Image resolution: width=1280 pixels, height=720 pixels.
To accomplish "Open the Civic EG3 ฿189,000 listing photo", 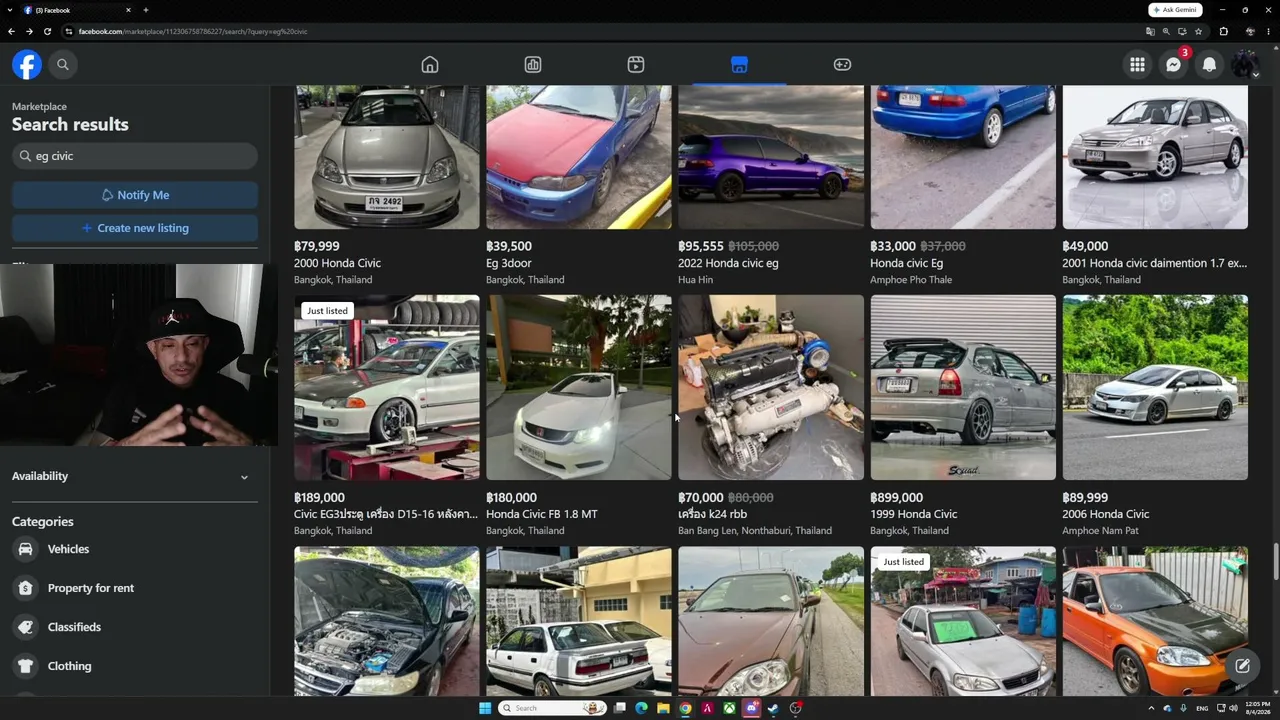I will (387, 387).
